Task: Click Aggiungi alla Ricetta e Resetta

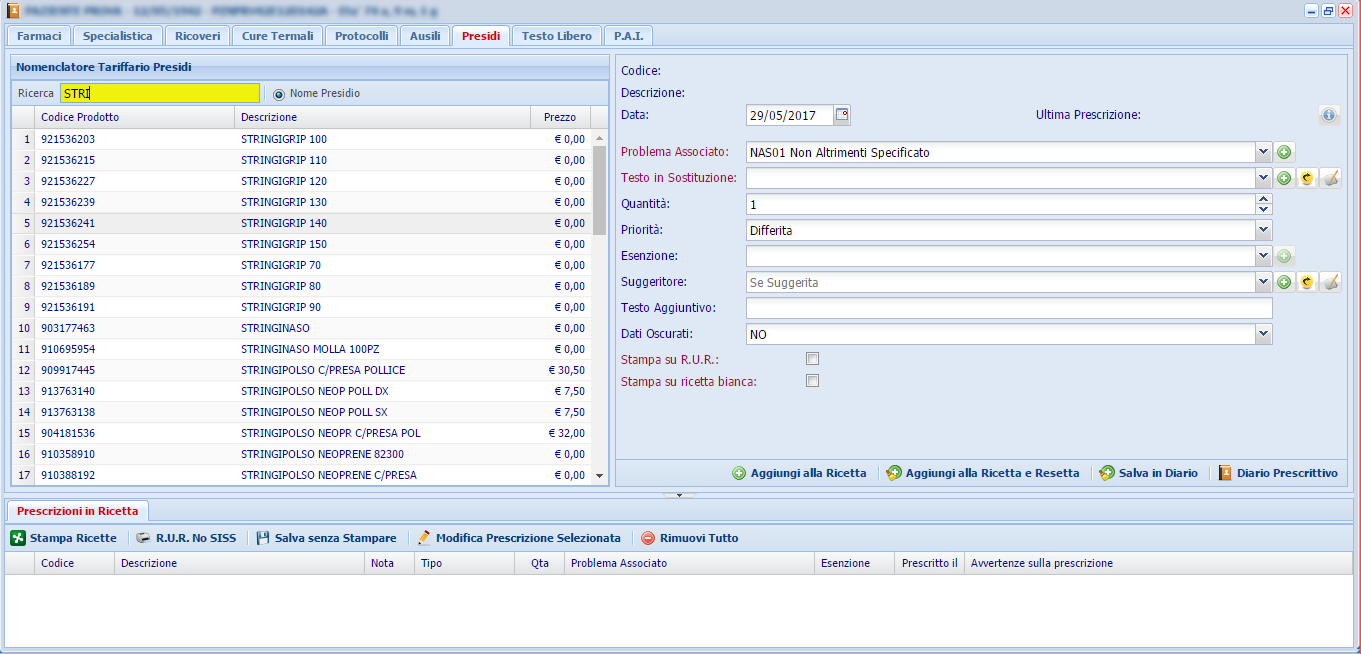Action: (x=983, y=473)
